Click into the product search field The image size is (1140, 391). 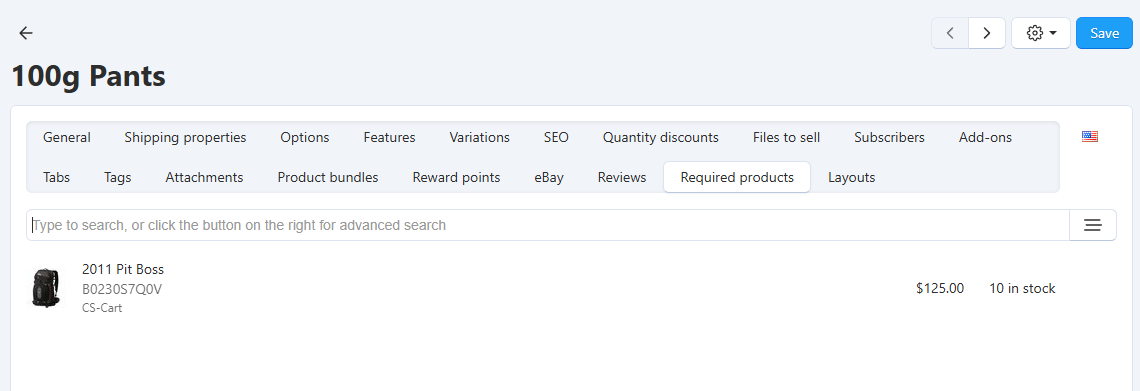pos(548,225)
